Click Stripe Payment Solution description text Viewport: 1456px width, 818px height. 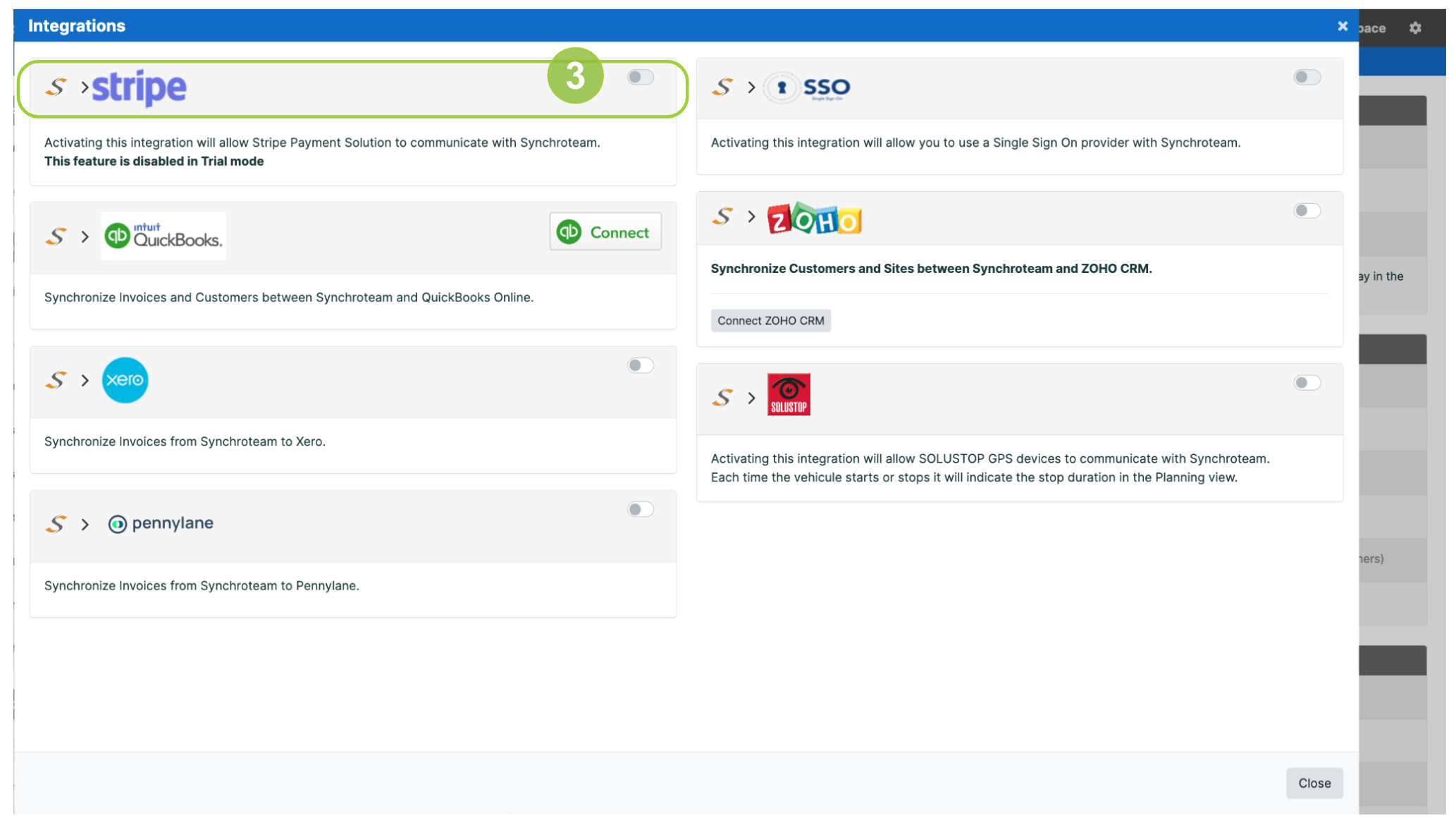pyautogui.click(x=322, y=142)
